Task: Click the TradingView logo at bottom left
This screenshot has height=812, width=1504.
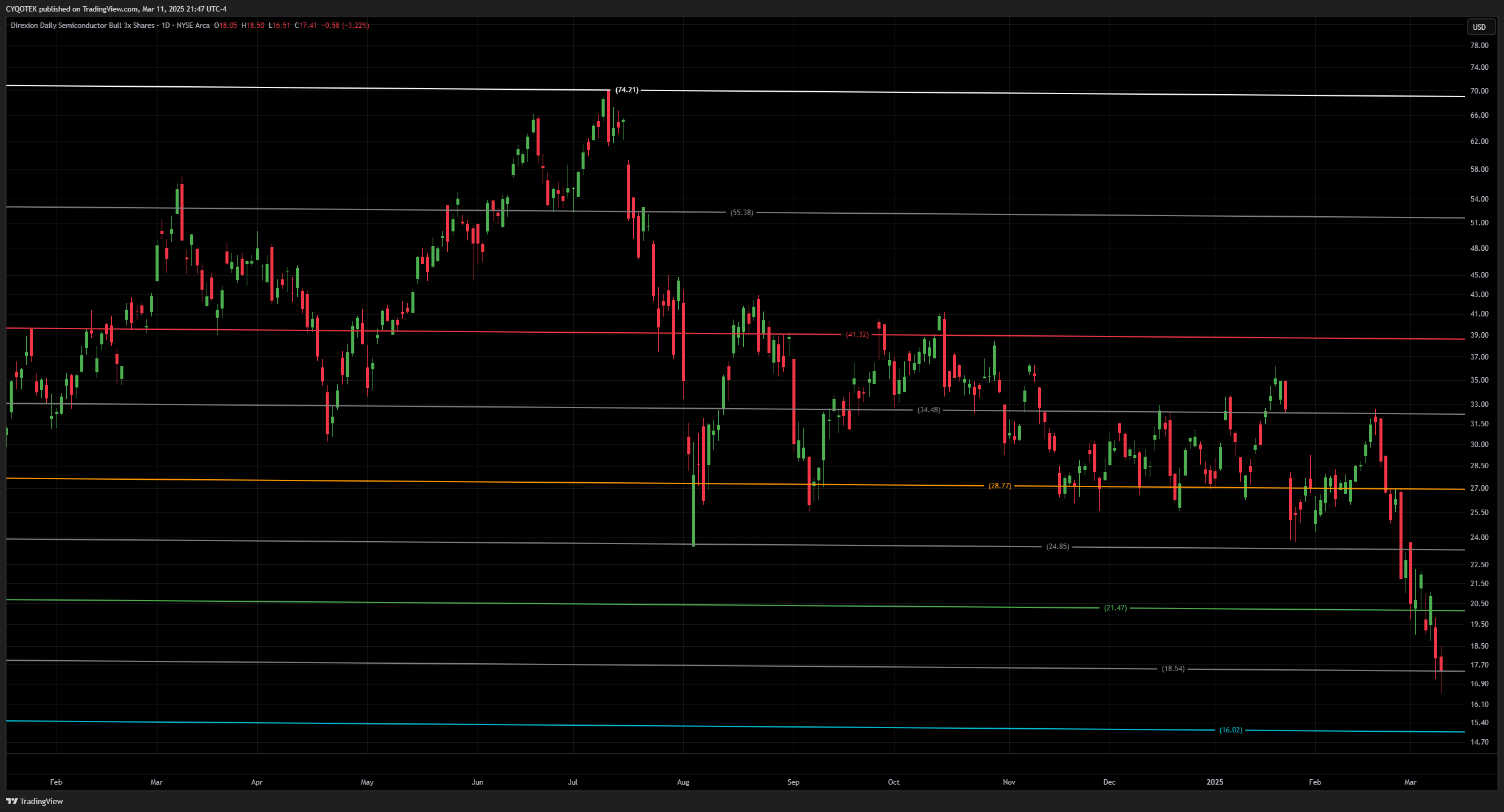Action: (35, 801)
